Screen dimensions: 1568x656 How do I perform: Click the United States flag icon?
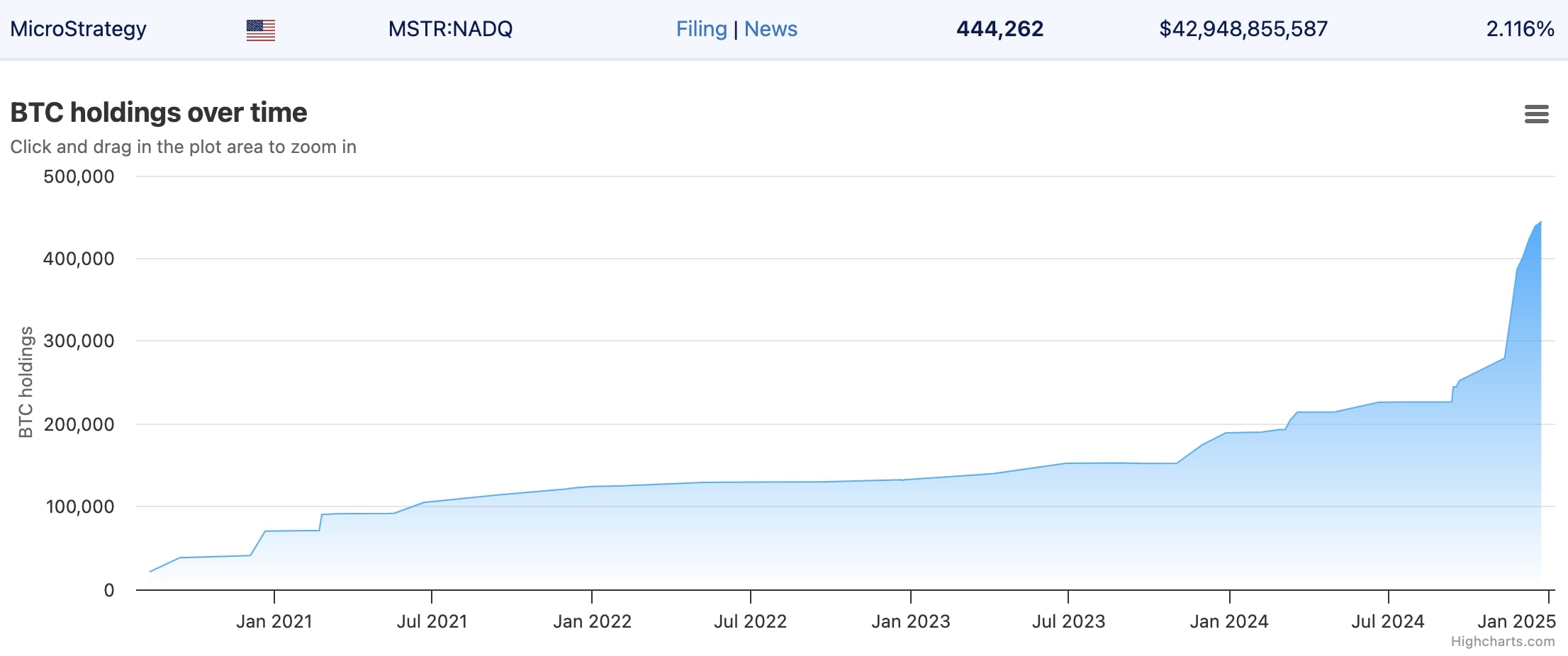click(x=261, y=30)
